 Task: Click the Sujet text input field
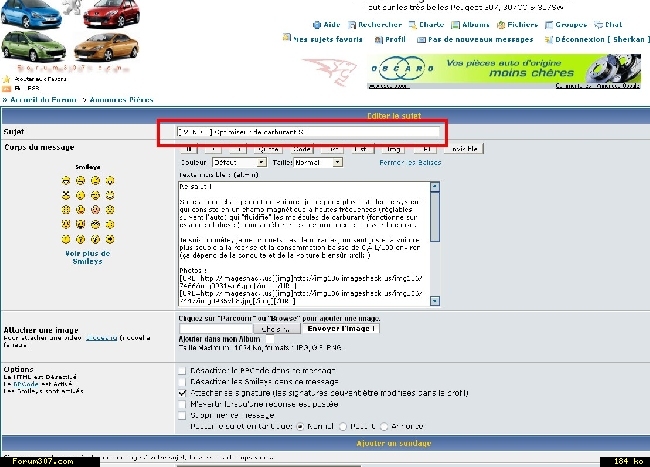pos(307,131)
